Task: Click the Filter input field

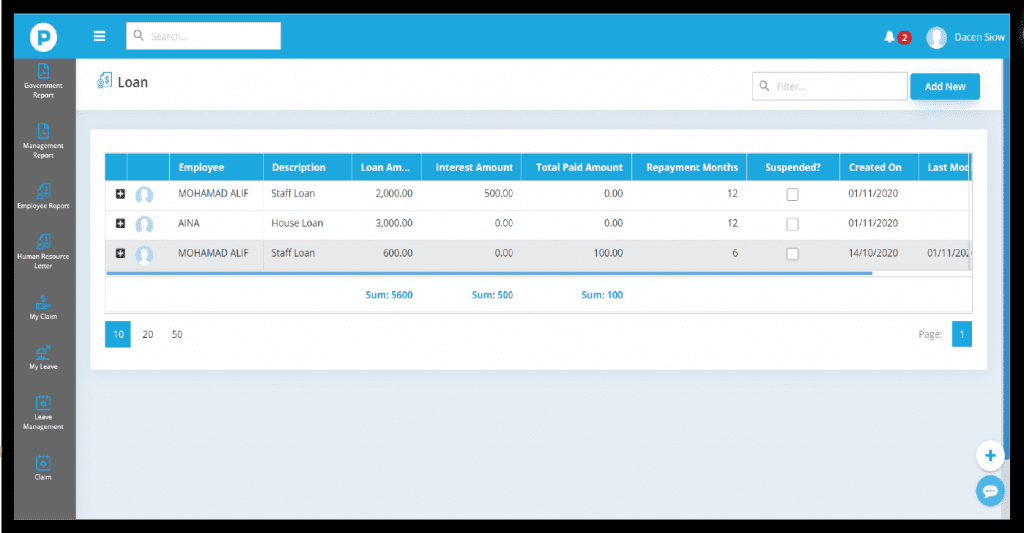Action: tap(836, 87)
